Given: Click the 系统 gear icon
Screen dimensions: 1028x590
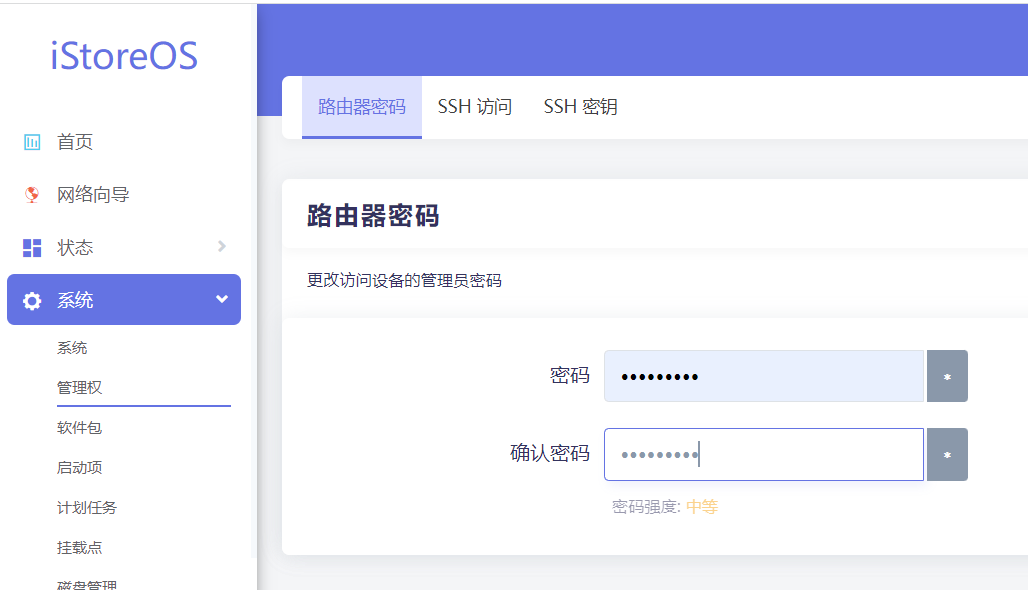Looking at the screenshot, I should coord(31,299).
